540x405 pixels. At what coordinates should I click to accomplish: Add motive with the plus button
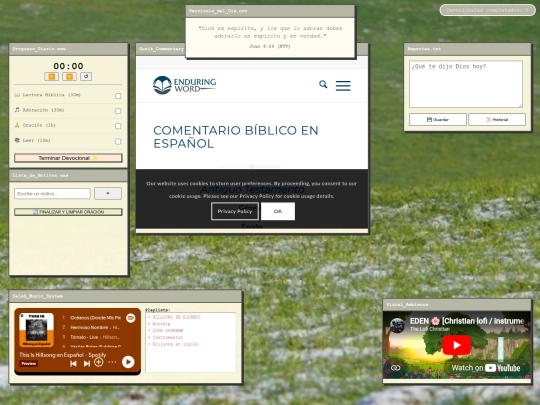coord(108,194)
